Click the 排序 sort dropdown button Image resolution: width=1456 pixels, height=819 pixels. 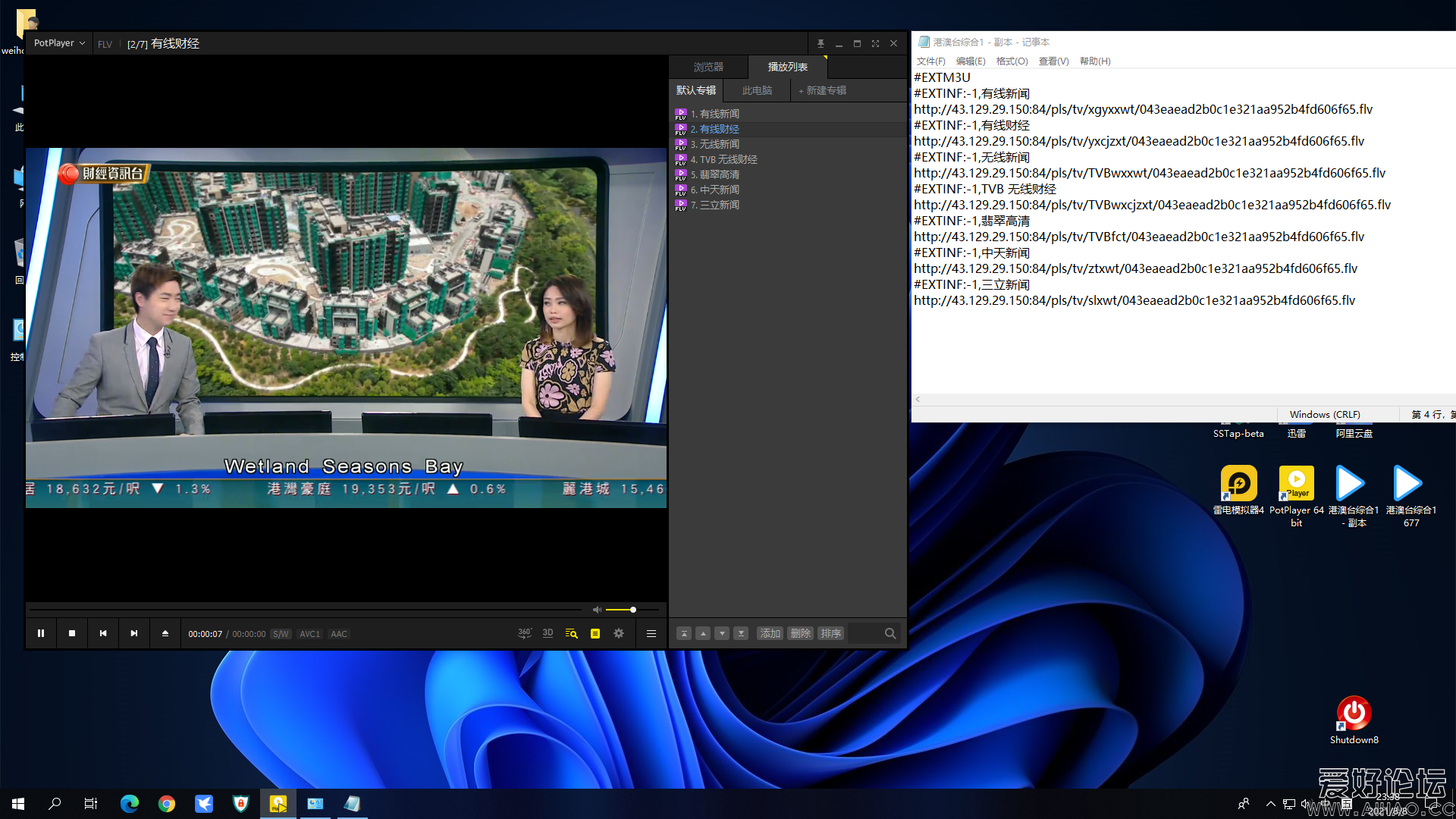[831, 633]
